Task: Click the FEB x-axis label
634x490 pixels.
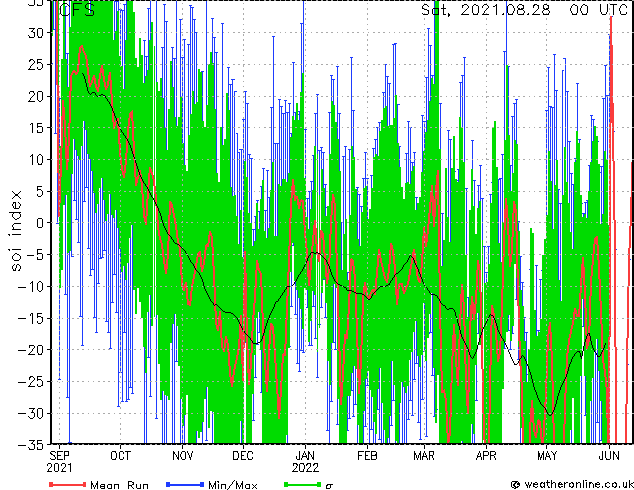Action: point(367,456)
